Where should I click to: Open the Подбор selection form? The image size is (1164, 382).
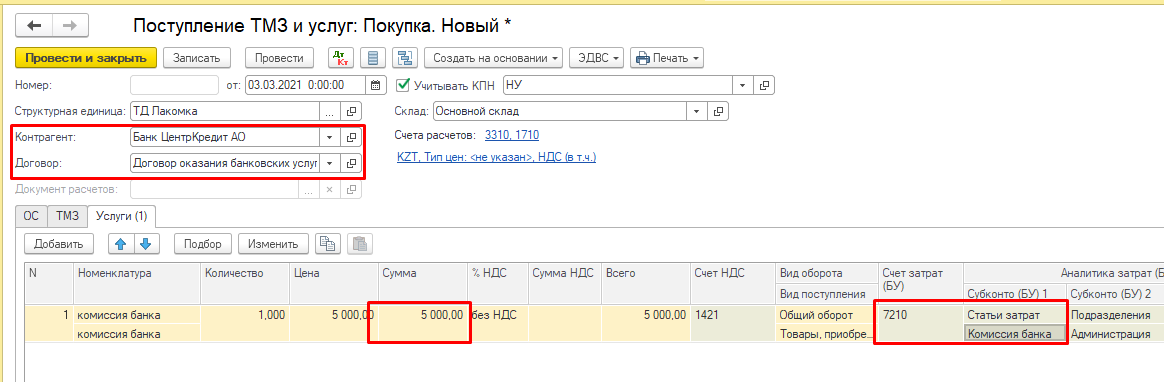click(203, 243)
